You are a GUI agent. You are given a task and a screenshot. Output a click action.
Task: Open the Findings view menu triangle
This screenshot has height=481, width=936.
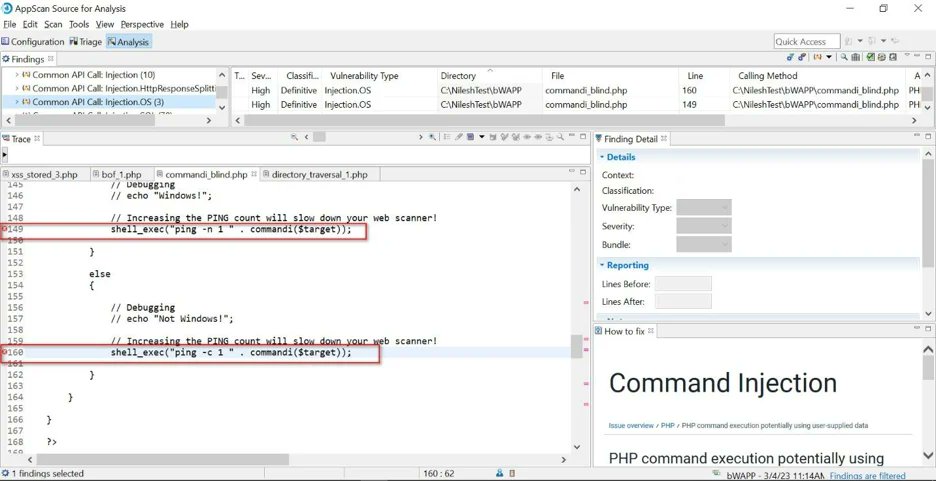pyautogui.click(x=907, y=55)
